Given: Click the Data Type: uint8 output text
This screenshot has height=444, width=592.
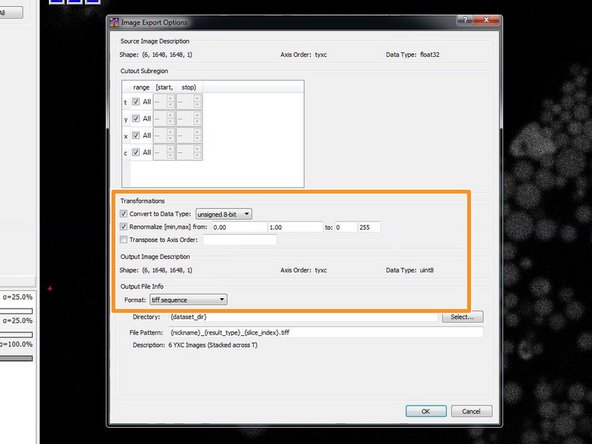Looking at the screenshot, I should click(410, 270).
